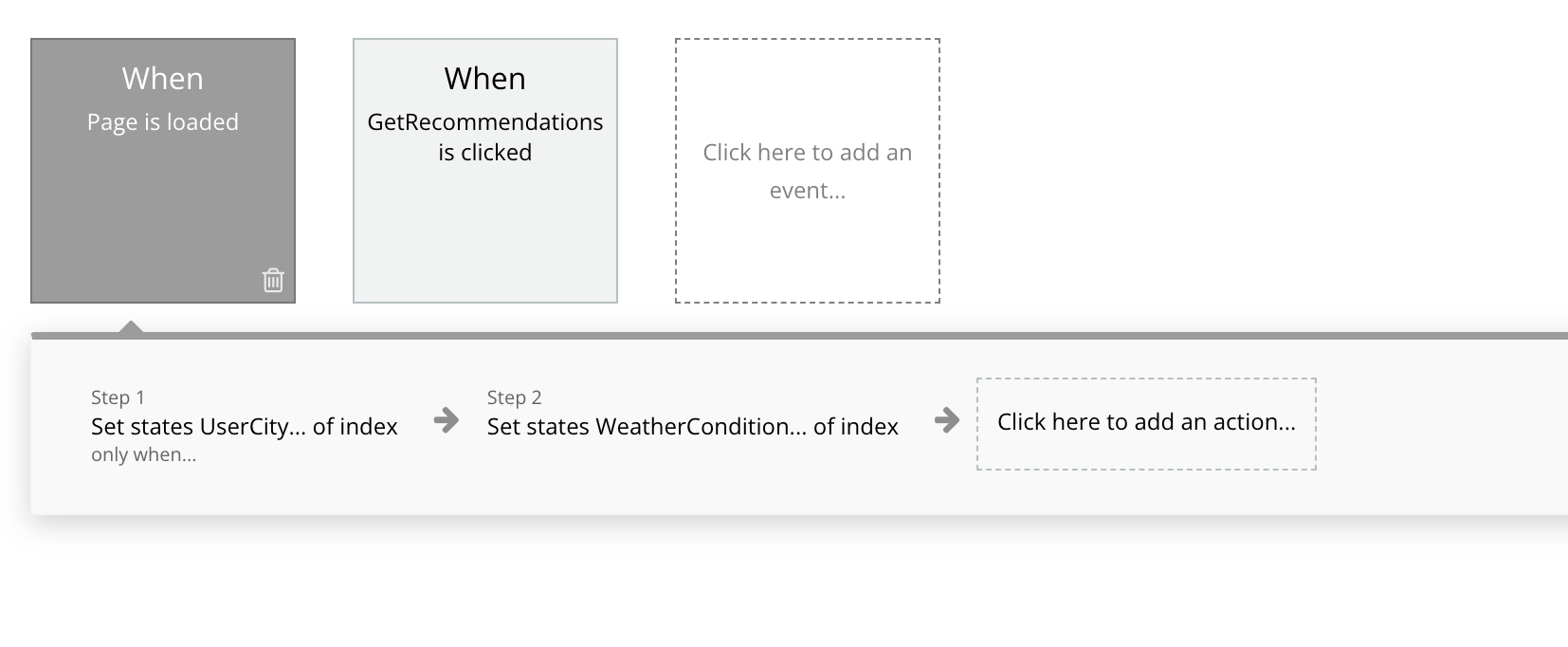
Task: Click the Page is loaded text
Action: point(162,122)
